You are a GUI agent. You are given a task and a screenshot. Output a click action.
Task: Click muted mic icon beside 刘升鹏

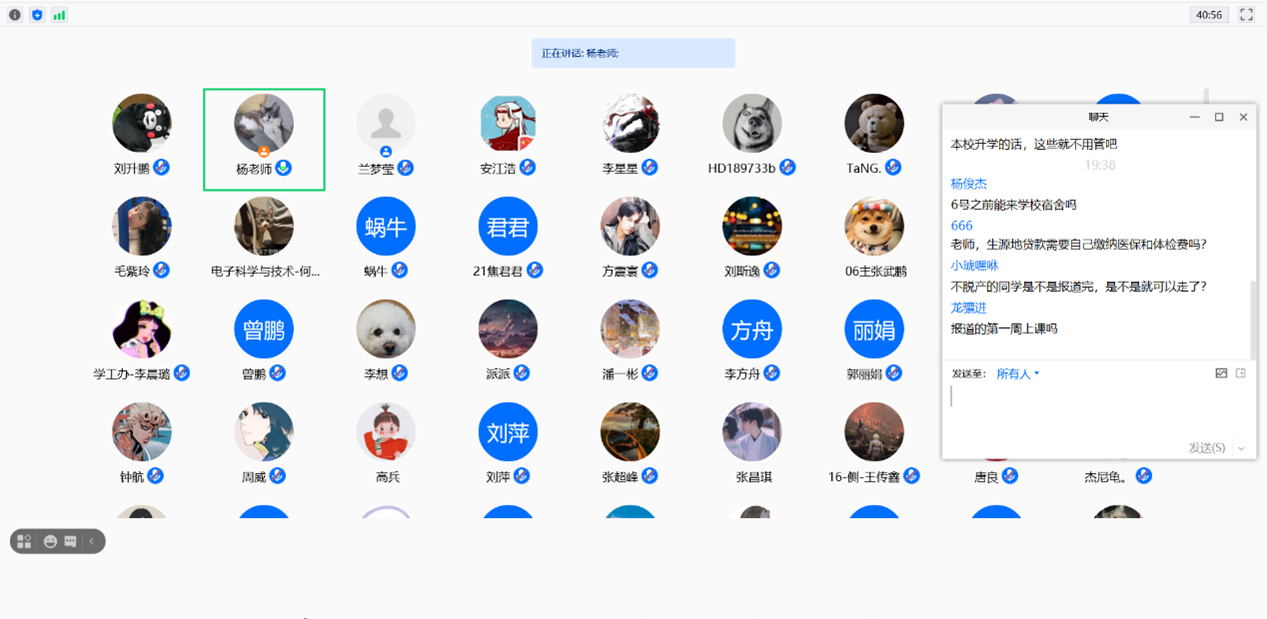click(161, 167)
